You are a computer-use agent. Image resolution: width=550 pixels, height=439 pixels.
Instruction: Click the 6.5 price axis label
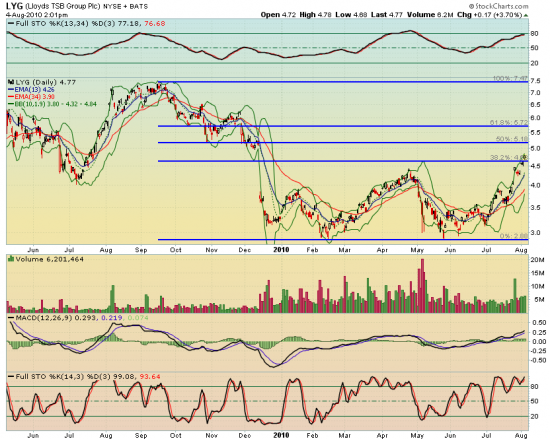point(535,104)
